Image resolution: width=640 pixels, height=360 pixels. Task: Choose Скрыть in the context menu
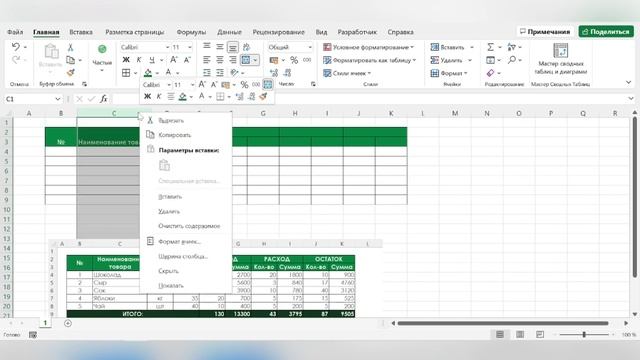tap(168, 271)
